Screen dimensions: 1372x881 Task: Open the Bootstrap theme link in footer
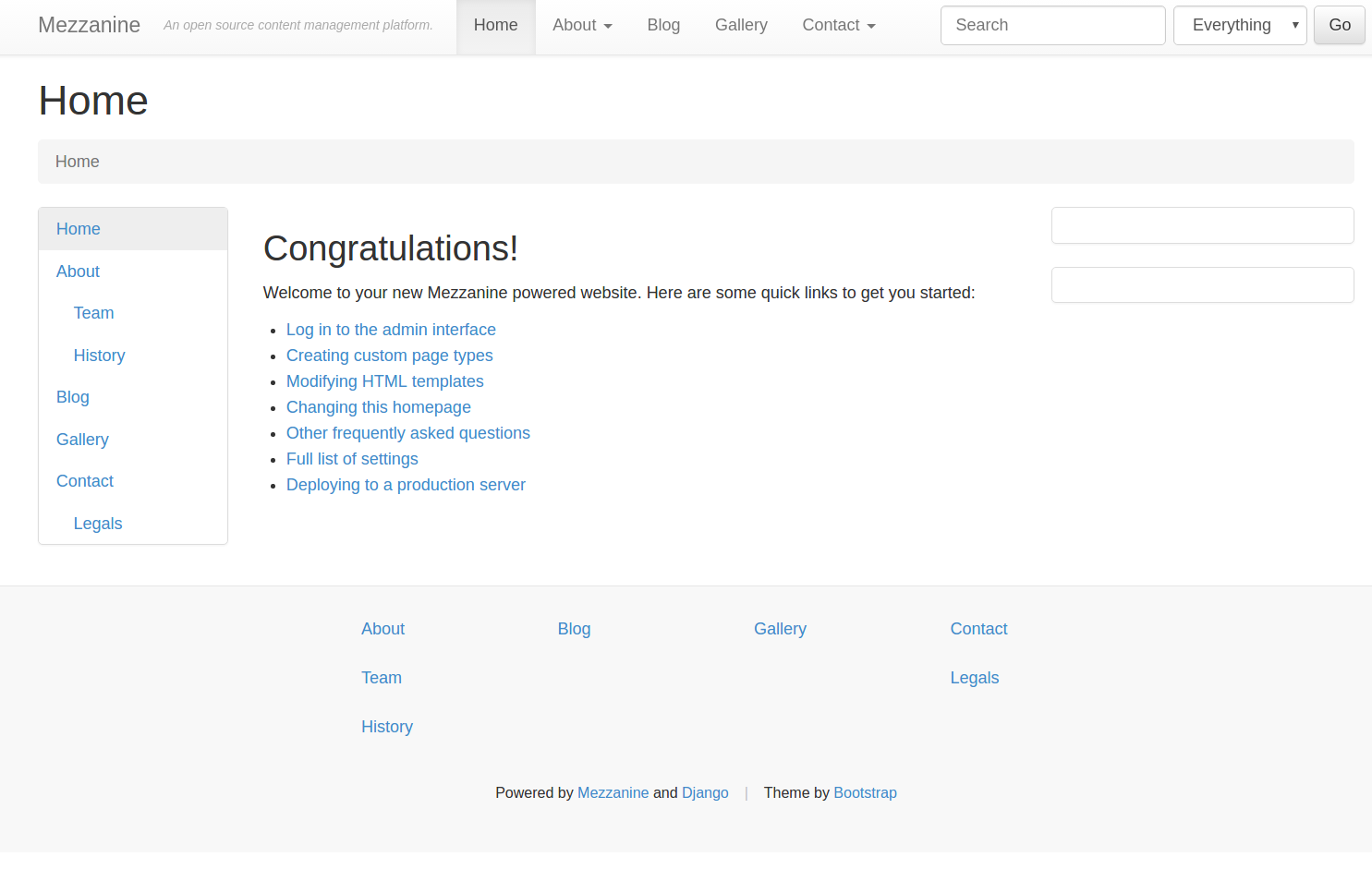click(x=865, y=792)
